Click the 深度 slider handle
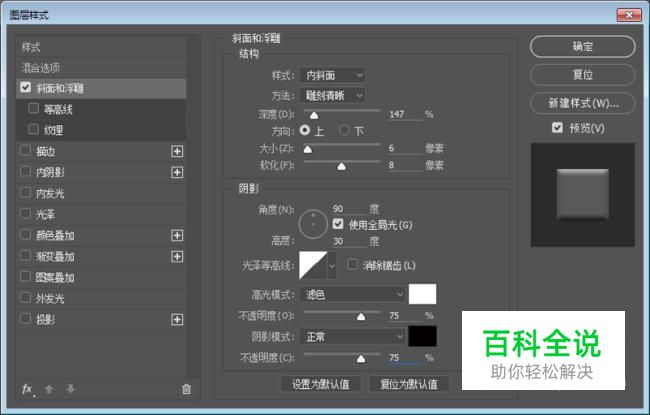 314,115
